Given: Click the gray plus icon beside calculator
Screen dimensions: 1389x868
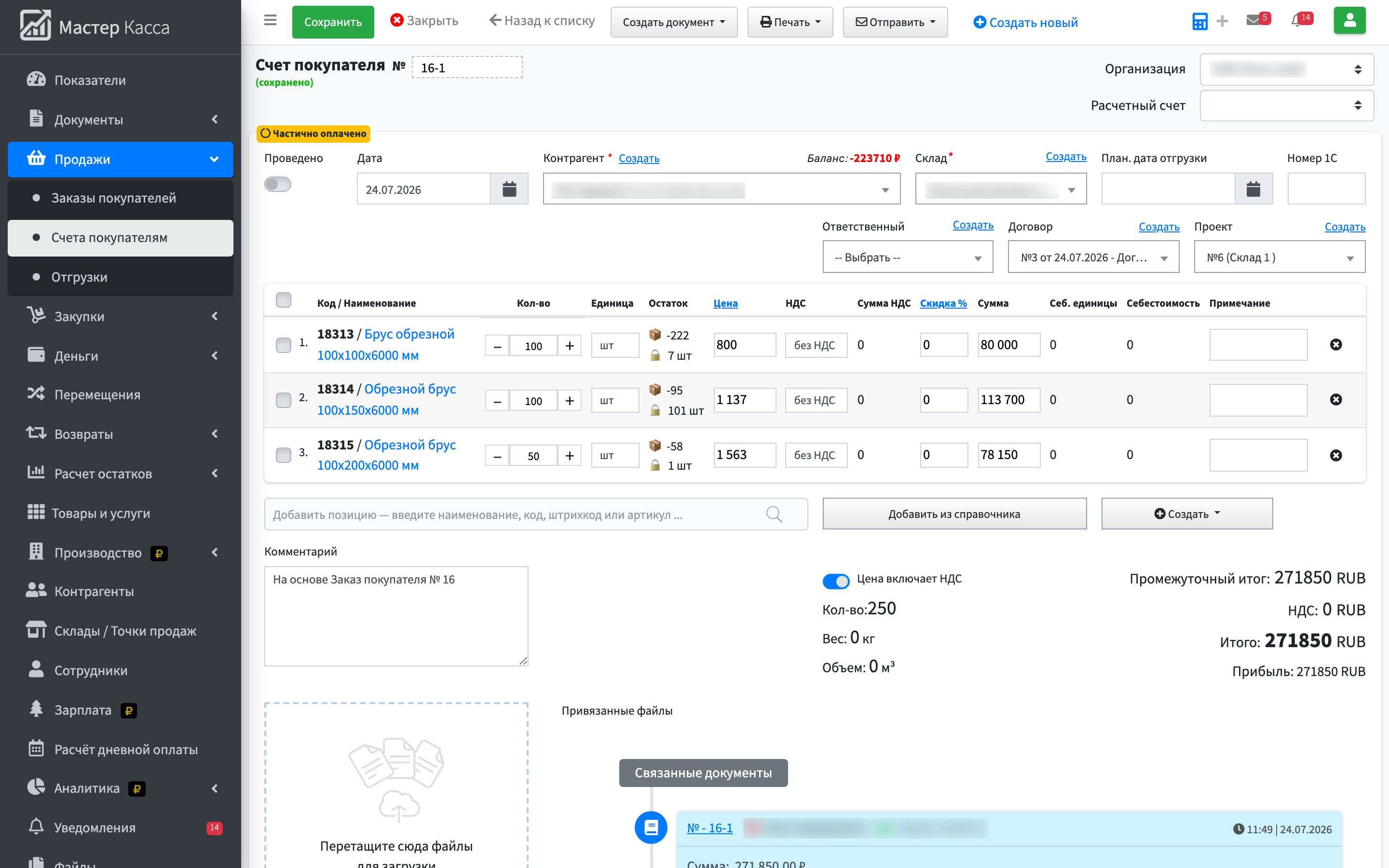Looking at the screenshot, I should [1223, 22].
